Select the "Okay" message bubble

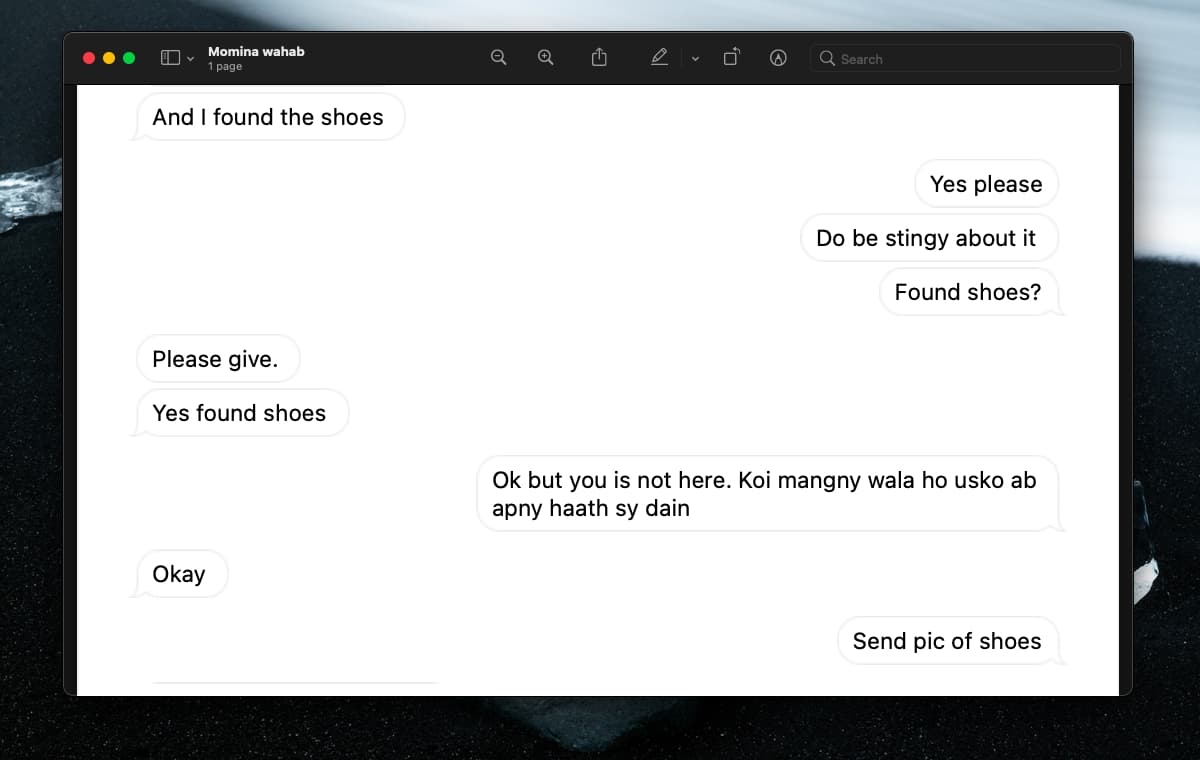click(x=179, y=574)
